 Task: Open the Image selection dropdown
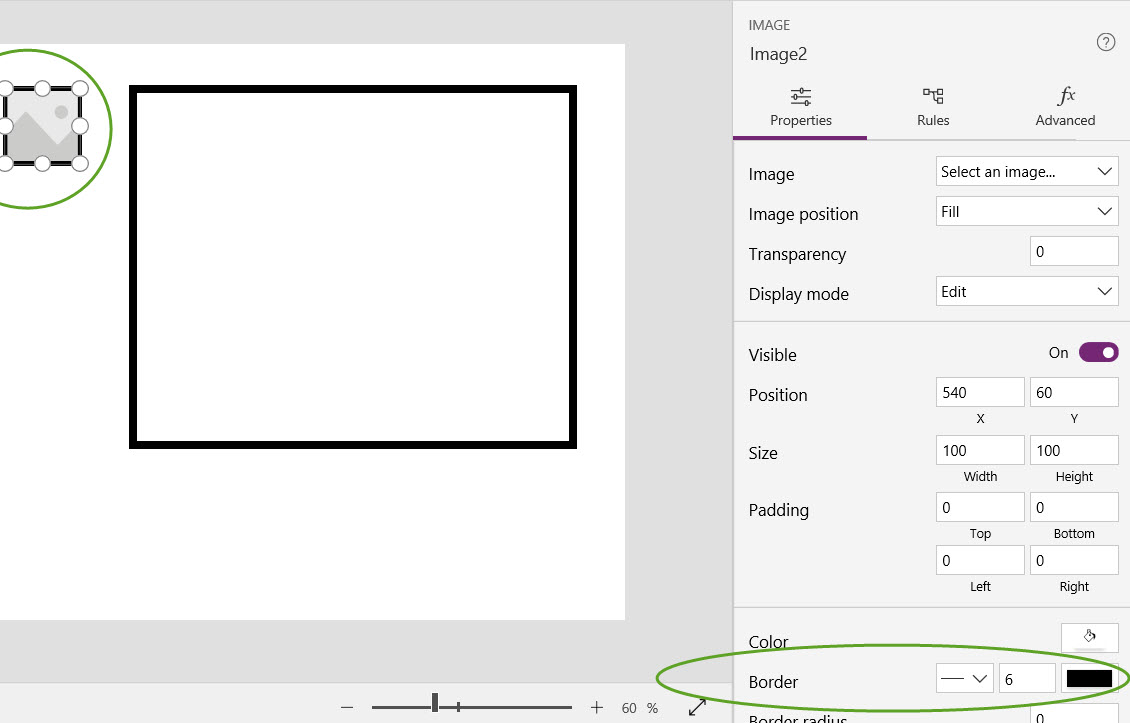pyautogui.click(x=1026, y=172)
